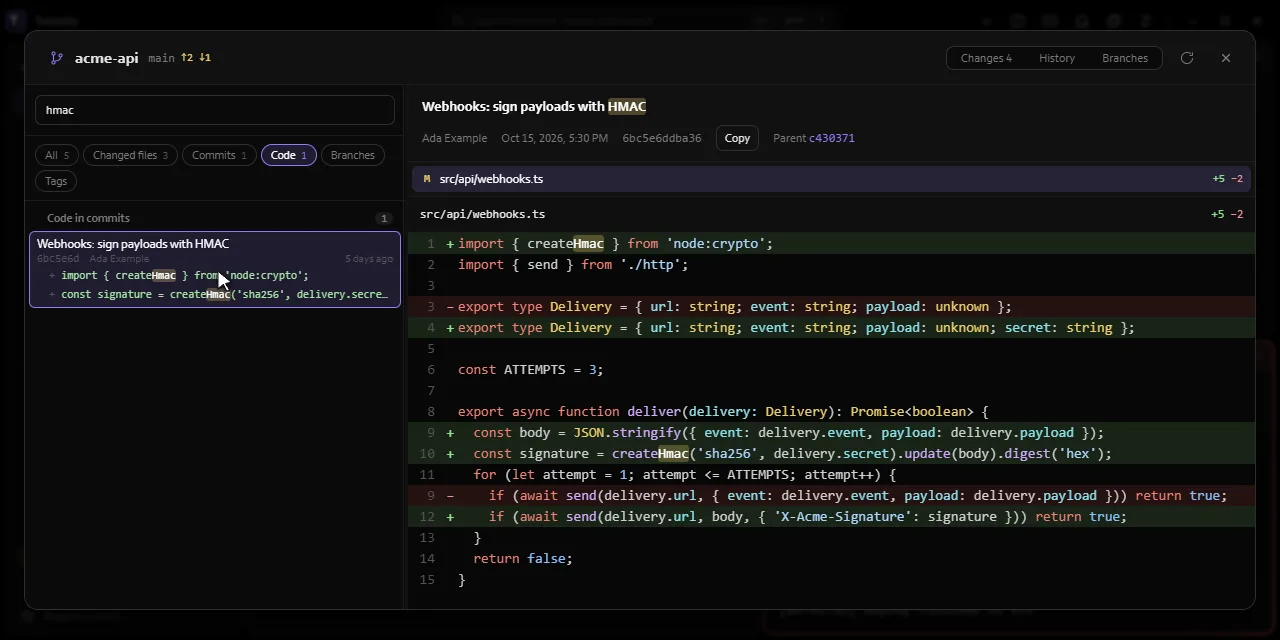This screenshot has width=1280, height=640.
Task: Open the Branches tab in the header
Action: pos(1125,58)
